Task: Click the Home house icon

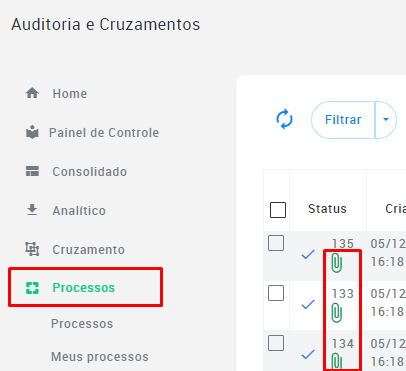Action: (32, 93)
